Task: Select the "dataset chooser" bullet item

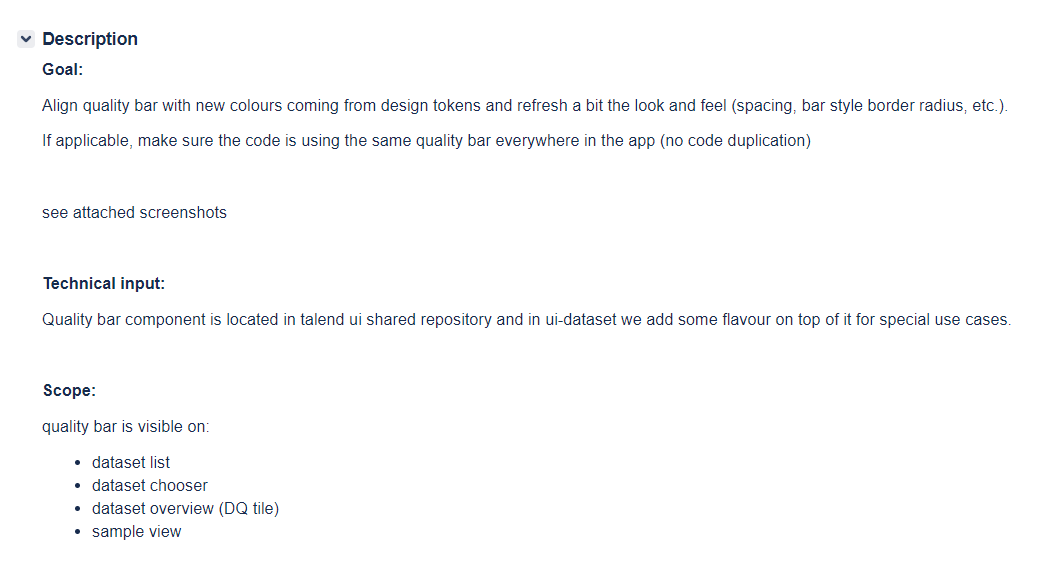Action: pos(150,485)
